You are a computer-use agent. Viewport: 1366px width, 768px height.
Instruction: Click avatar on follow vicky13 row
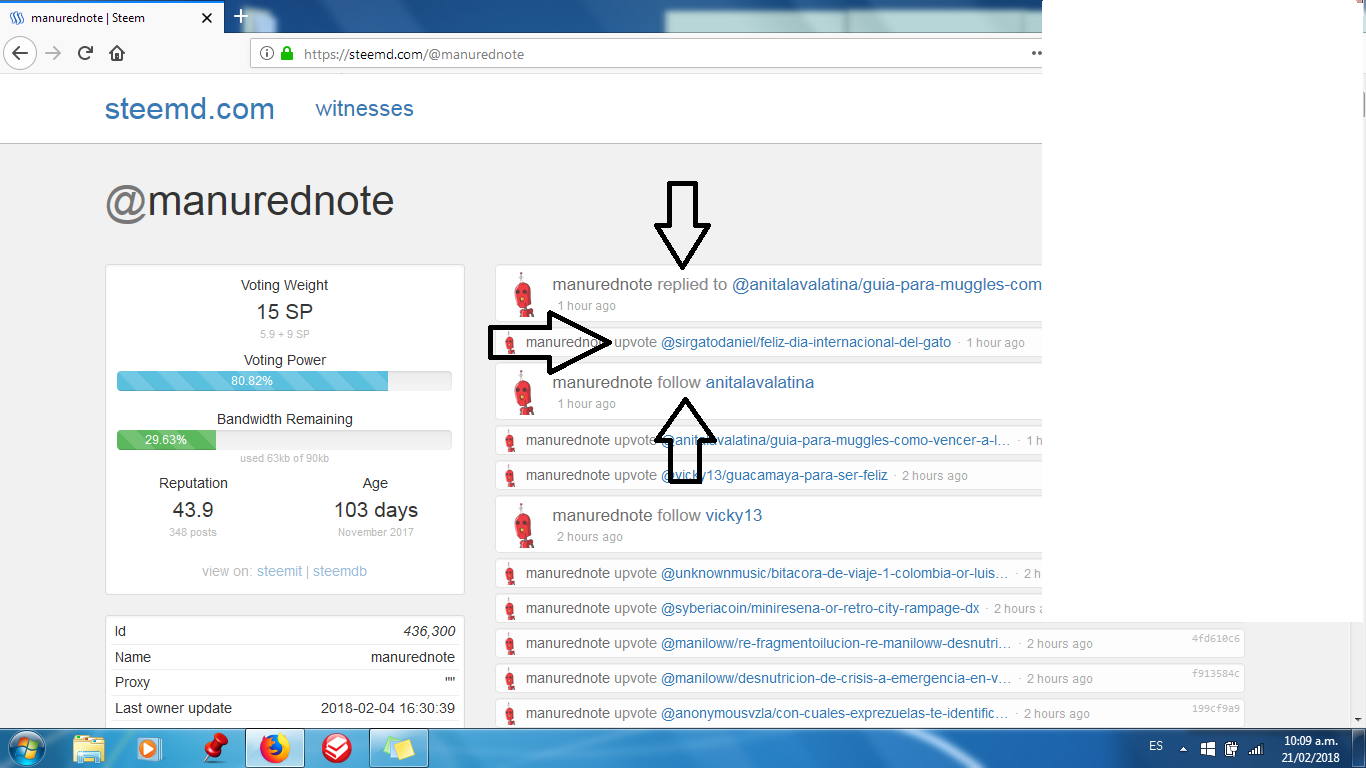523,525
